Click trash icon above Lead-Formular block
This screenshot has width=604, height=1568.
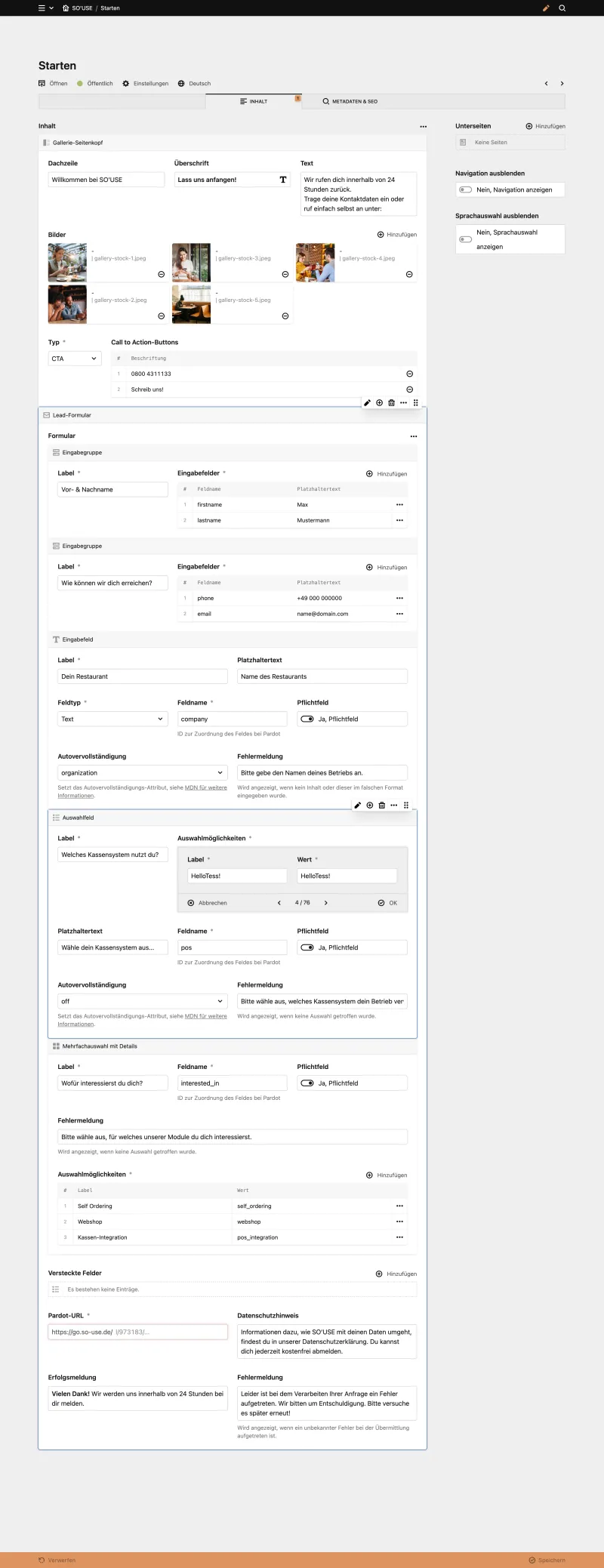(x=391, y=403)
